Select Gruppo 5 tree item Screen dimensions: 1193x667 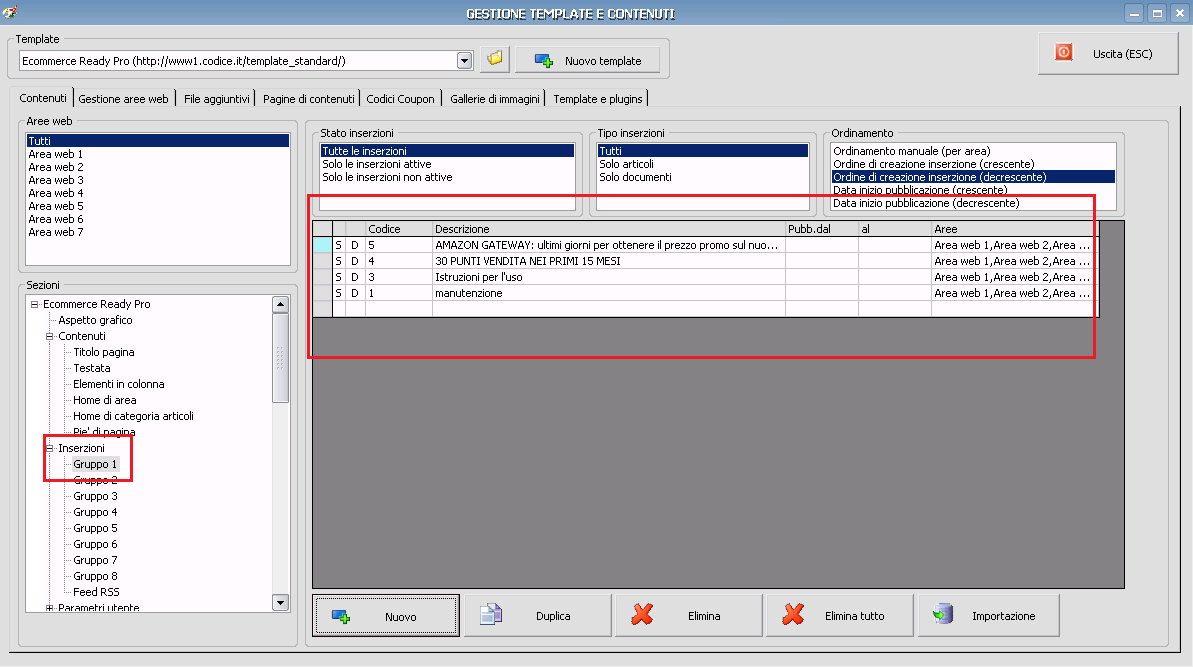(95, 528)
